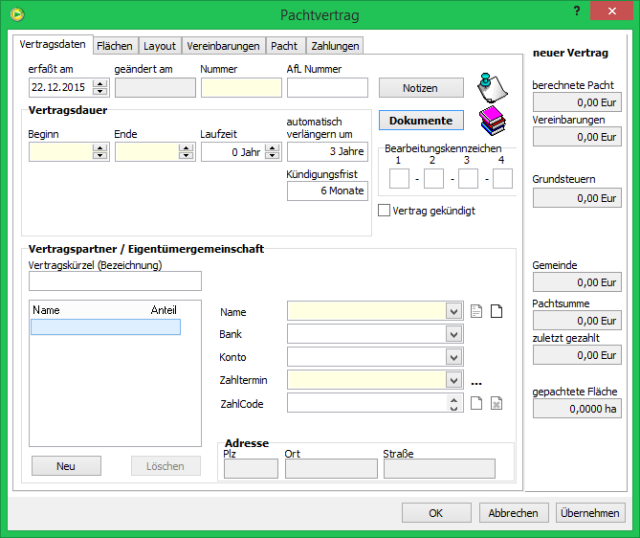Viewport: 640px width, 538px height.
Task: Click the Löschen button
Action: 166,466
